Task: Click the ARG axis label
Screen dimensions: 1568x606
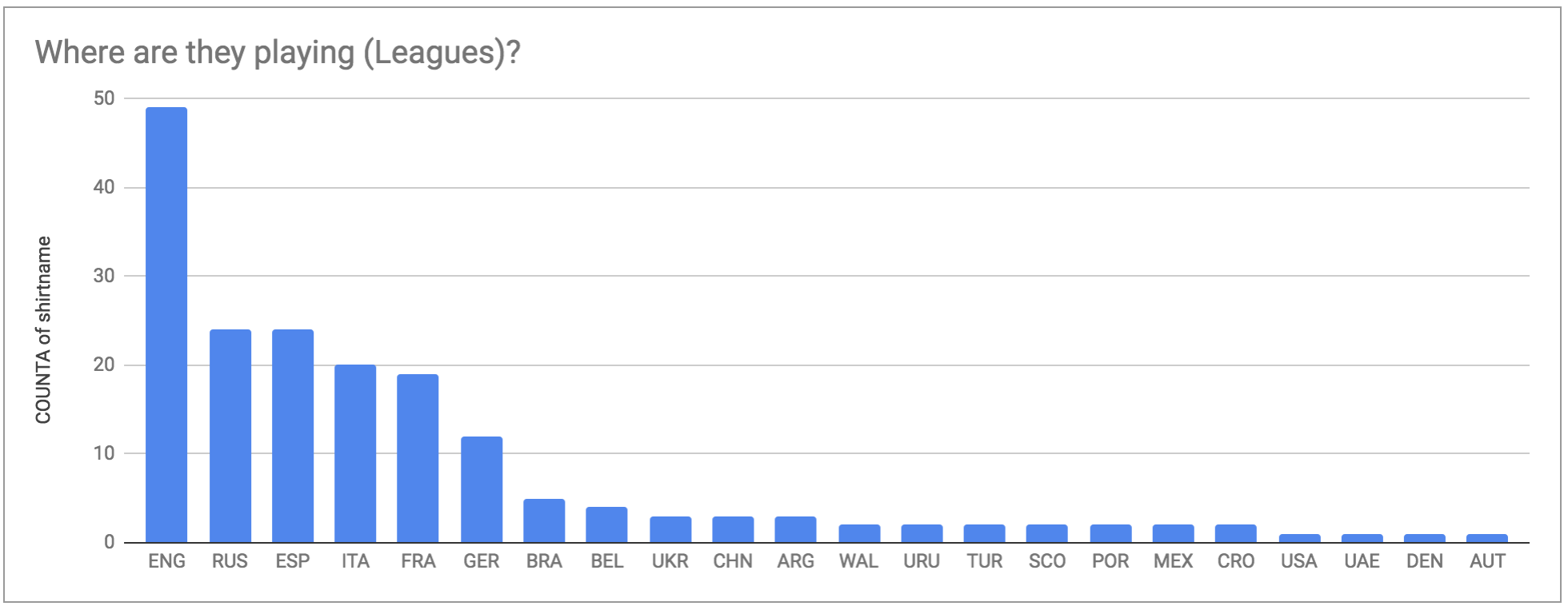Action: pyautogui.click(x=796, y=561)
